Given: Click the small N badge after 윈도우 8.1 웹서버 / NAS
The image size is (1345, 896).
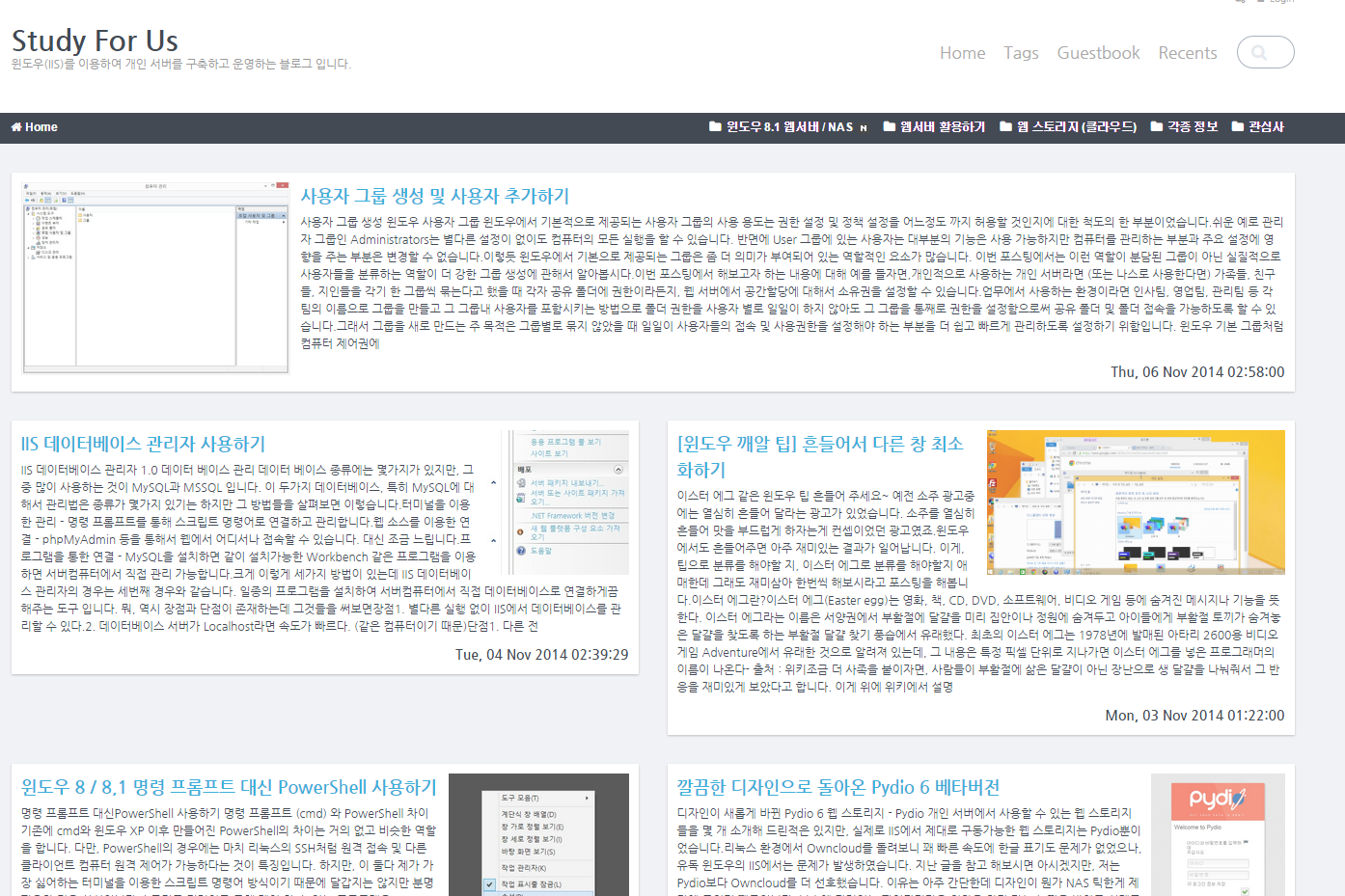Looking at the screenshot, I should [864, 128].
